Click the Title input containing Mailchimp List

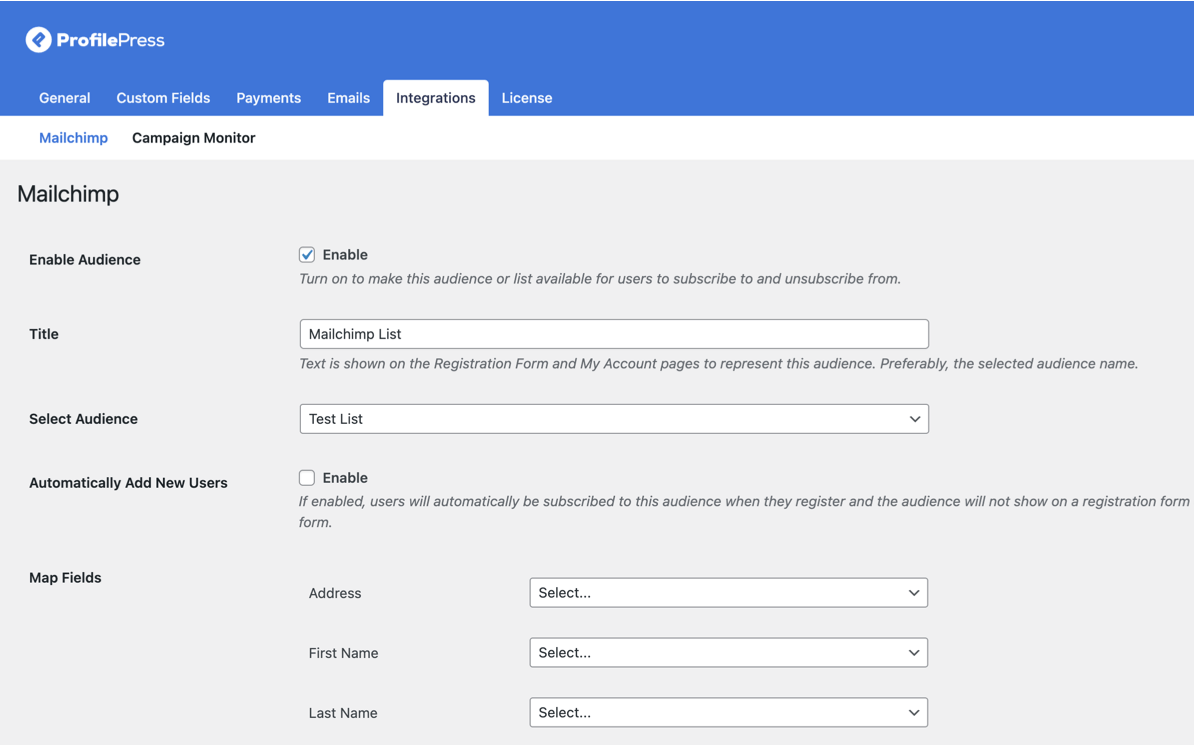click(613, 333)
